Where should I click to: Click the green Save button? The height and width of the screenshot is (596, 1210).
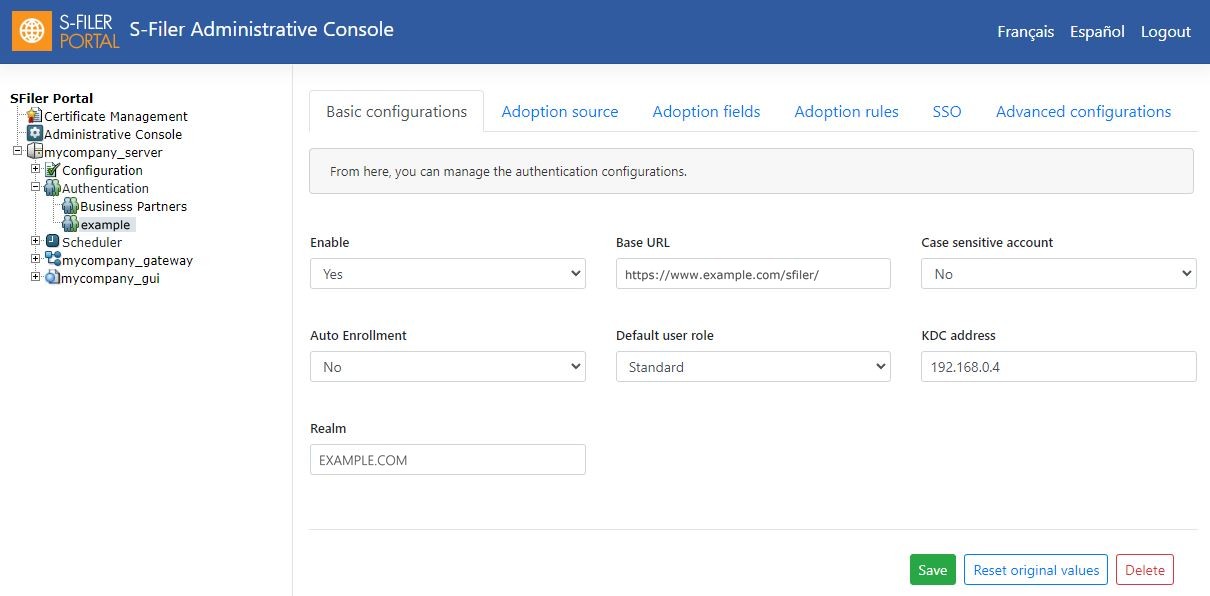pyautogui.click(x=932, y=570)
